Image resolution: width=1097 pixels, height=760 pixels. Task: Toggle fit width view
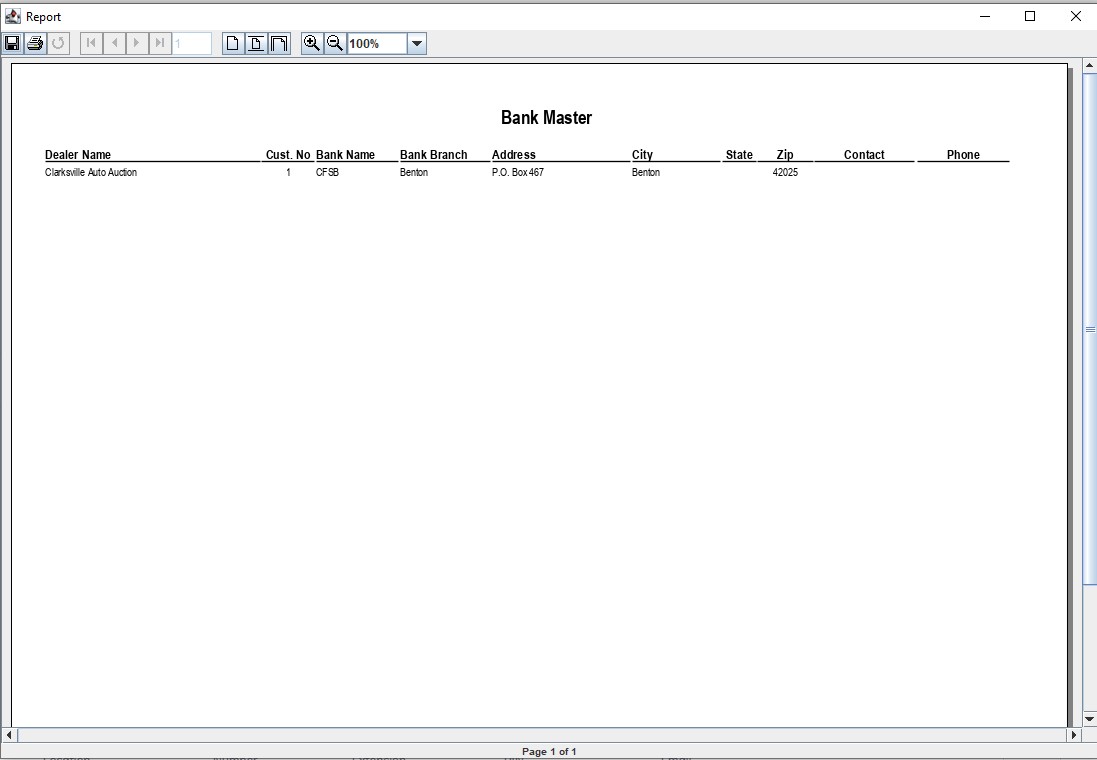279,43
